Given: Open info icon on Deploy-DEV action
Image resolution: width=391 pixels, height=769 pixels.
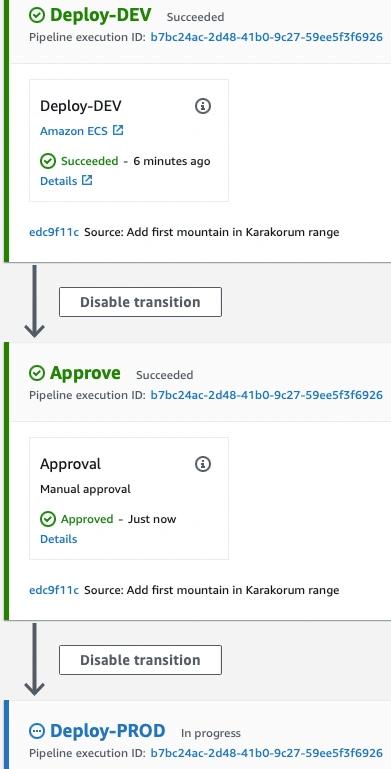Looking at the screenshot, I should pyautogui.click(x=203, y=105).
